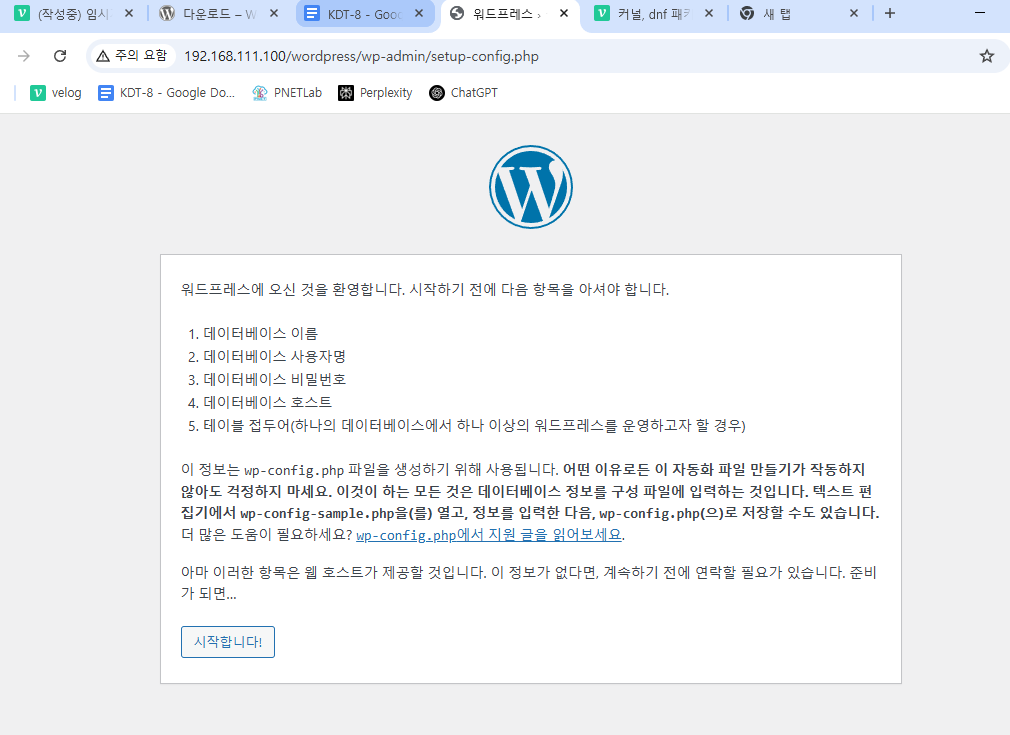The width and height of the screenshot is (1010, 735).
Task: Click the velog bookmark favicon
Action: (38, 93)
